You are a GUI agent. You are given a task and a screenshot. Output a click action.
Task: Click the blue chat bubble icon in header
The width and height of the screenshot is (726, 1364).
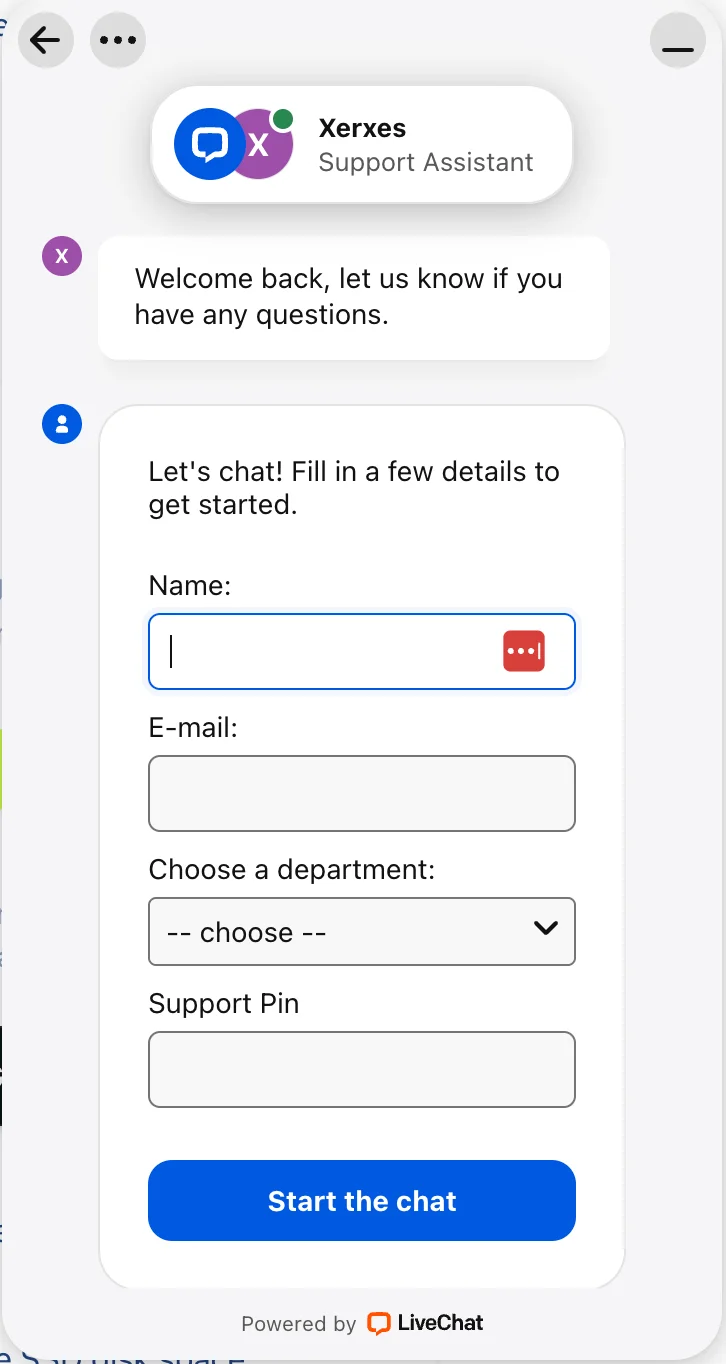(209, 144)
